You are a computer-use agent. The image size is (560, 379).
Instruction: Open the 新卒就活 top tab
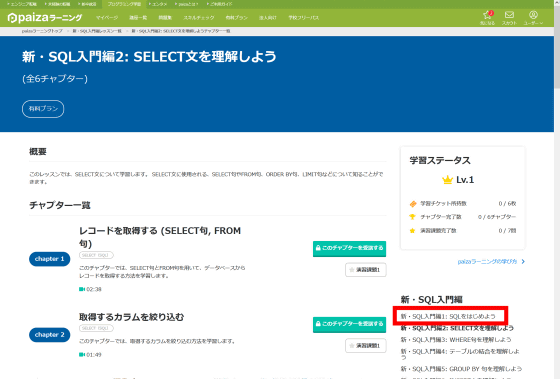pyautogui.click(x=87, y=4)
